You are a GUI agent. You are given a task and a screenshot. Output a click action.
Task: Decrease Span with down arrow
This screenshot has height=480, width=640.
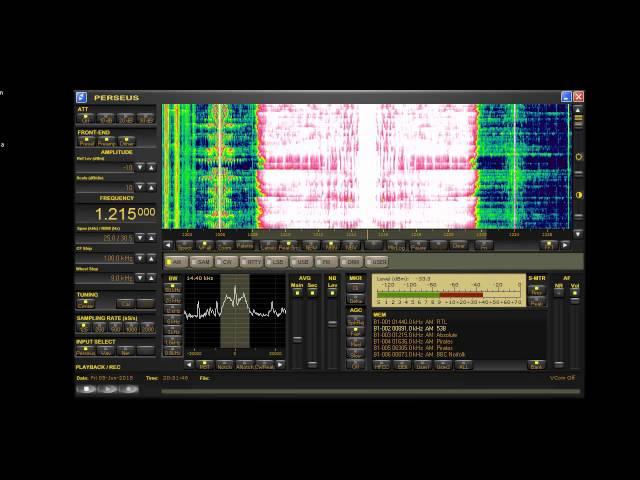[140, 238]
